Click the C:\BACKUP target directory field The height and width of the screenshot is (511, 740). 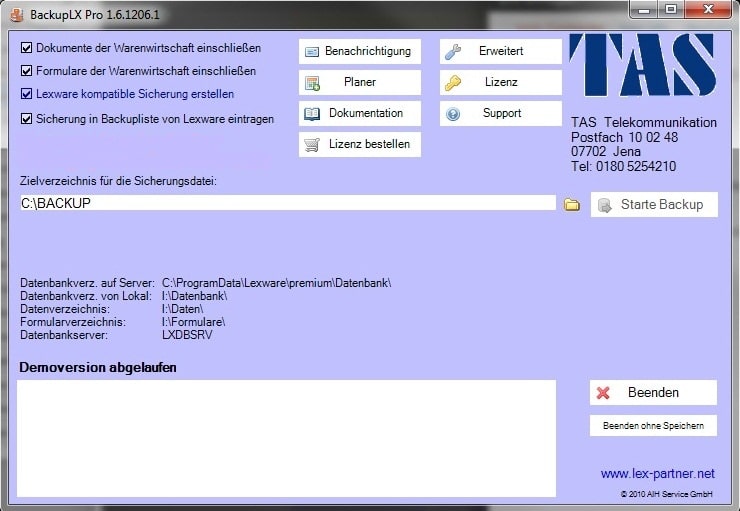[x=288, y=203]
